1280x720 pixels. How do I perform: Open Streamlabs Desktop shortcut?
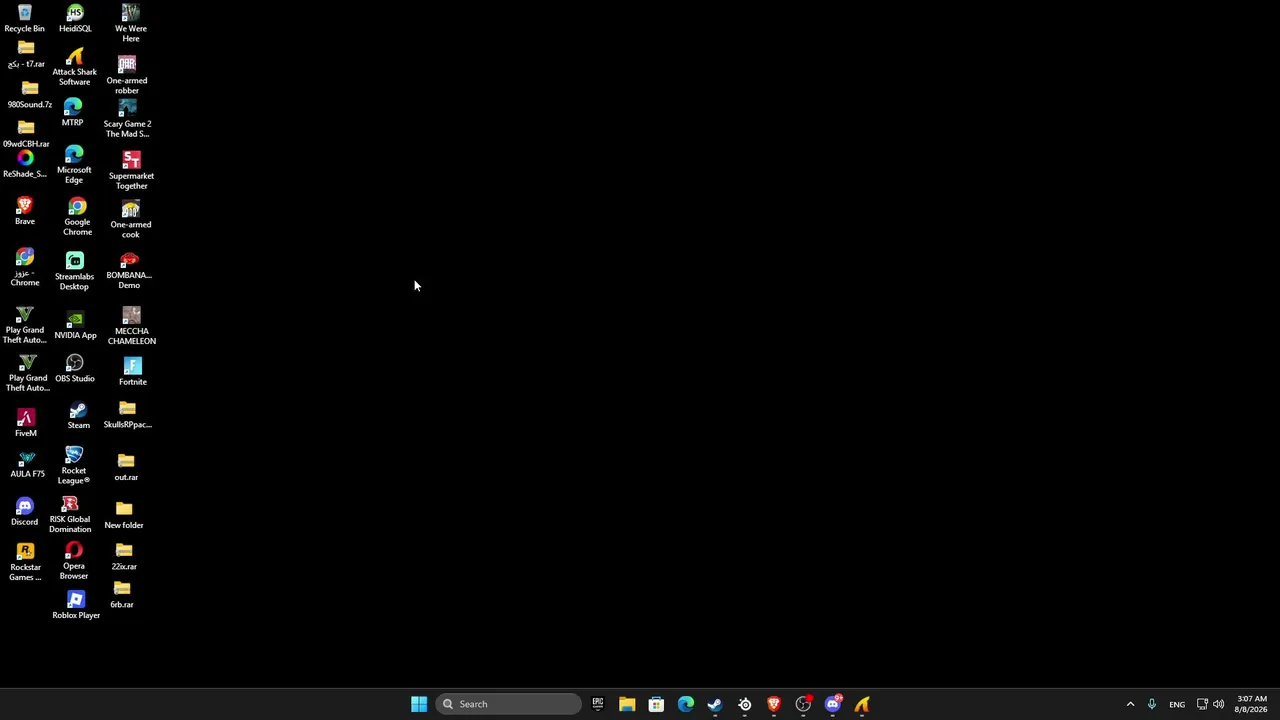point(74,271)
